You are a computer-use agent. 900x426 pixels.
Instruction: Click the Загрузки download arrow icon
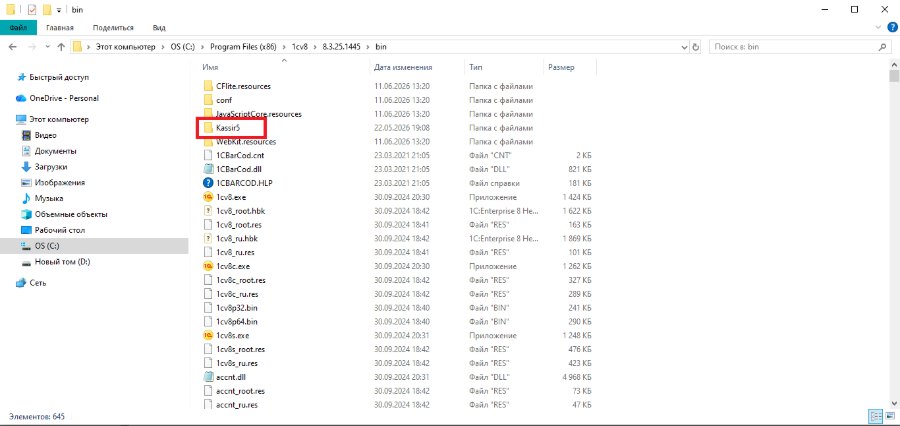click(26, 167)
